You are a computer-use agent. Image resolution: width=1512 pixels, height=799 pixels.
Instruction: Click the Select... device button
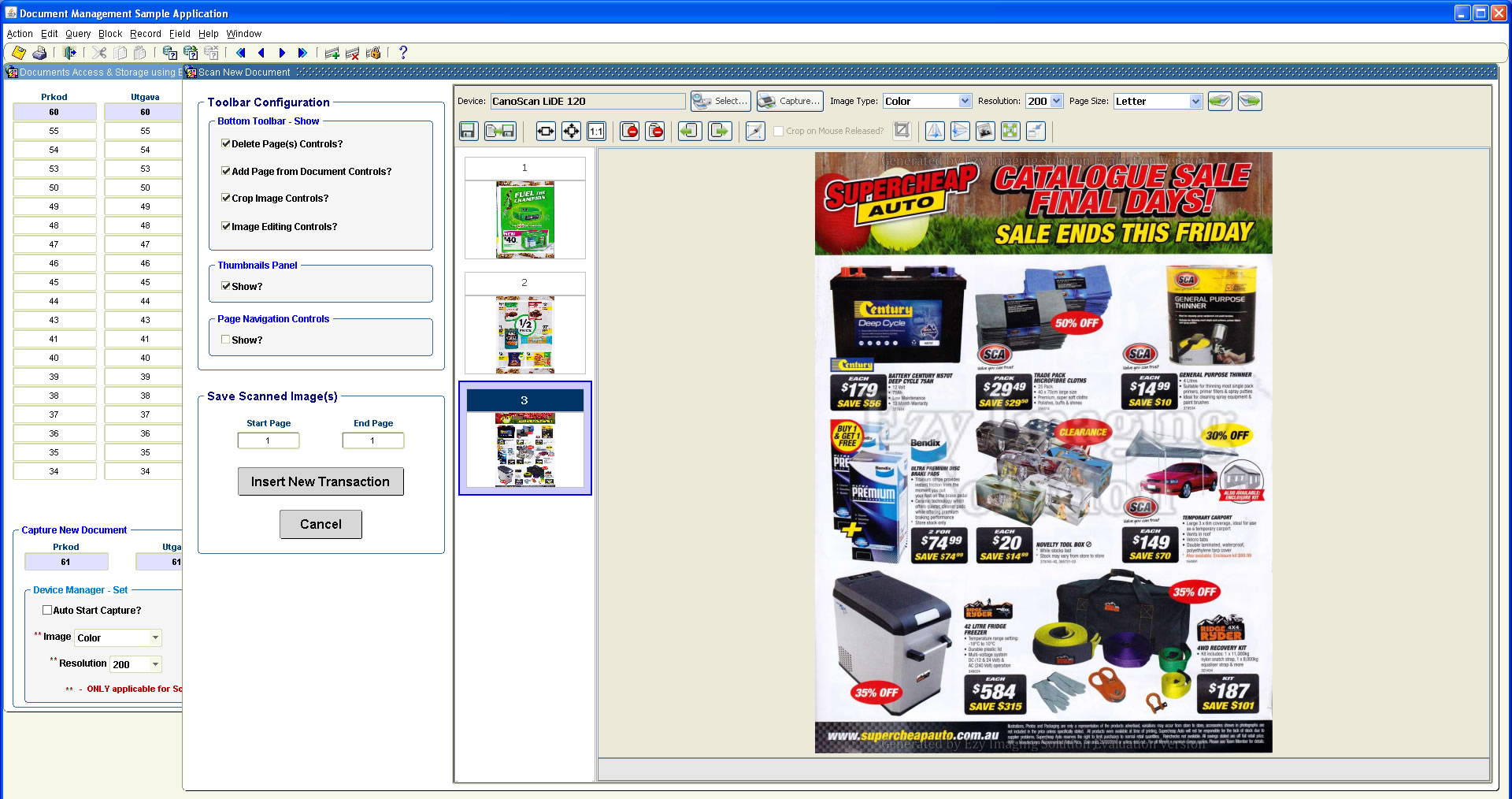(721, 101)
